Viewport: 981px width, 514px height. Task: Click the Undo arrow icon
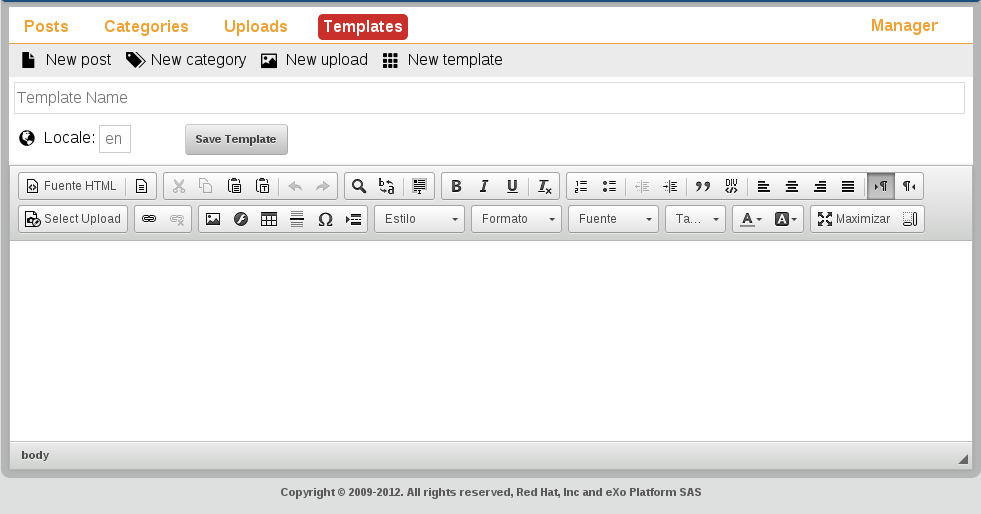(295, 186)
